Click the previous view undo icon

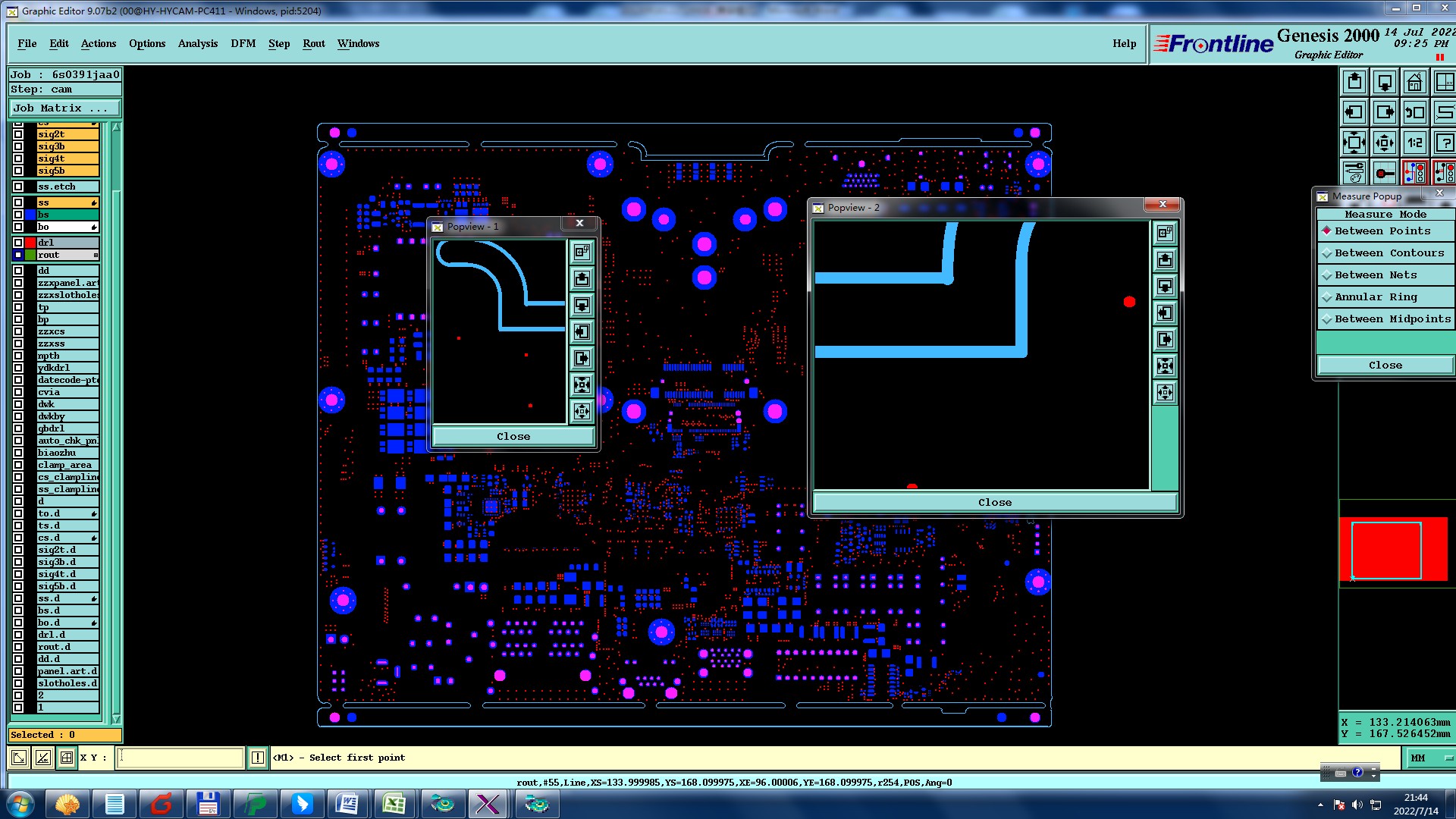pos(1414,112)
